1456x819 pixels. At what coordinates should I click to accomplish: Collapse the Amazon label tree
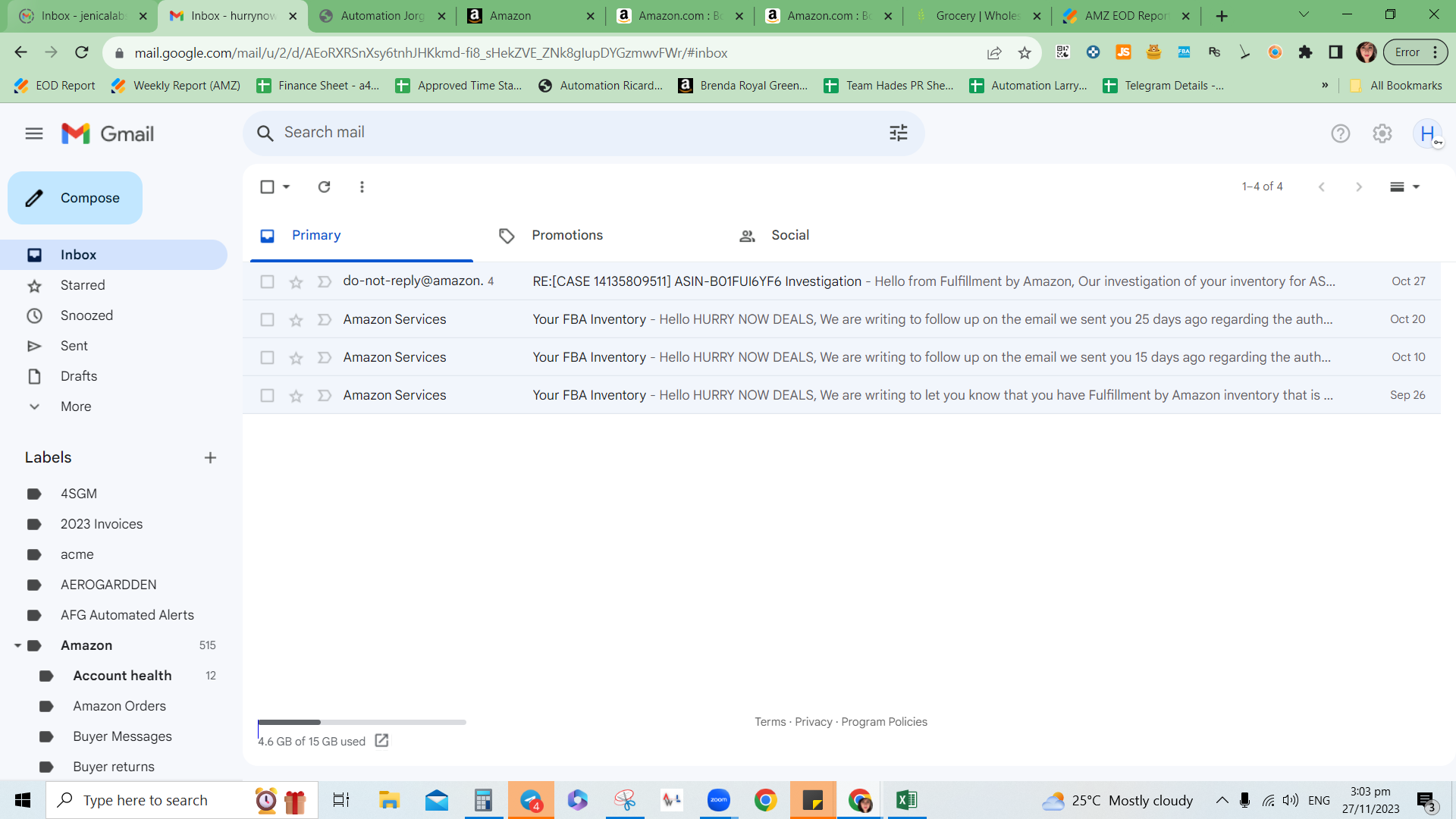click(x=17, y=645)
